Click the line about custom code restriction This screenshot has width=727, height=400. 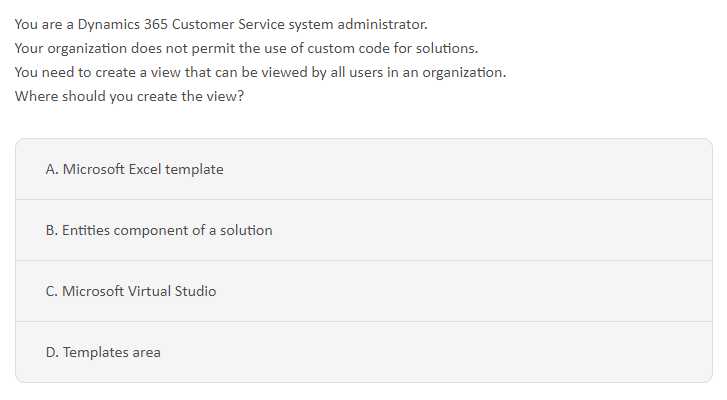(x=246, y=48)
